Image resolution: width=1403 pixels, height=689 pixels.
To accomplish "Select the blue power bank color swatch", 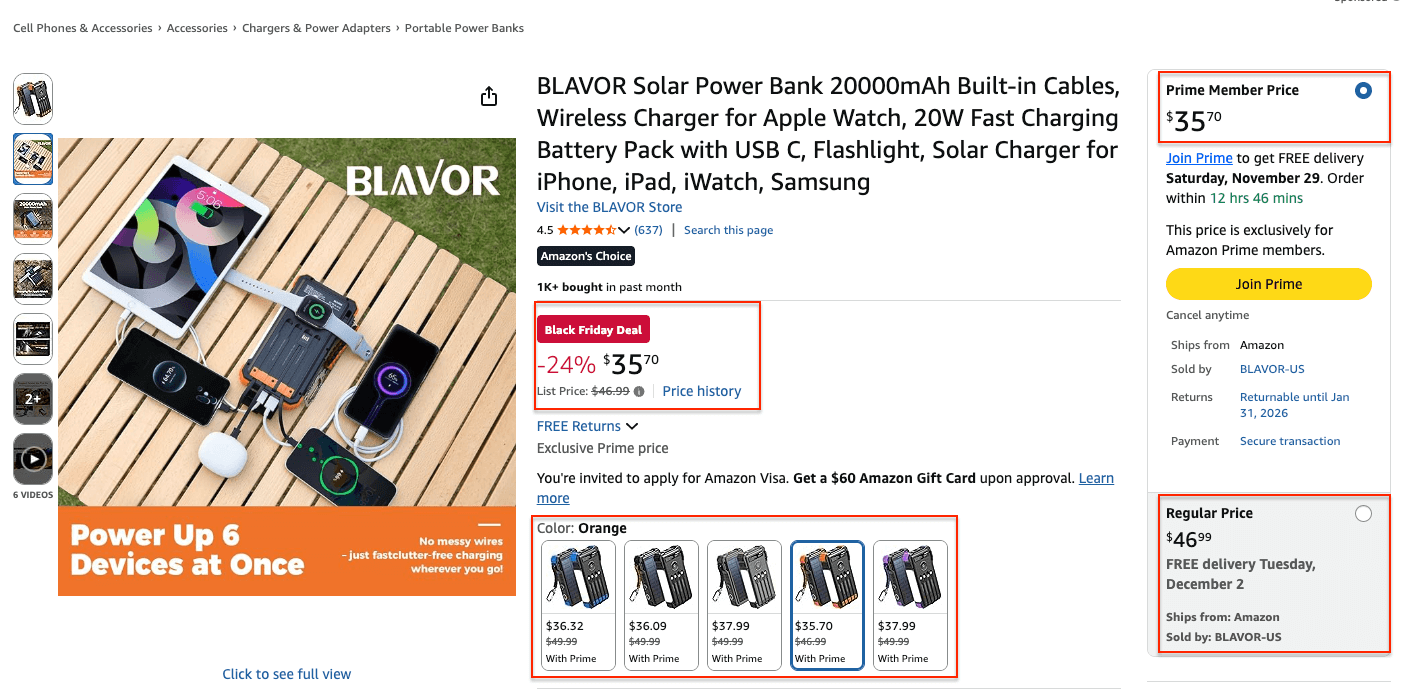I will (578, 577).
